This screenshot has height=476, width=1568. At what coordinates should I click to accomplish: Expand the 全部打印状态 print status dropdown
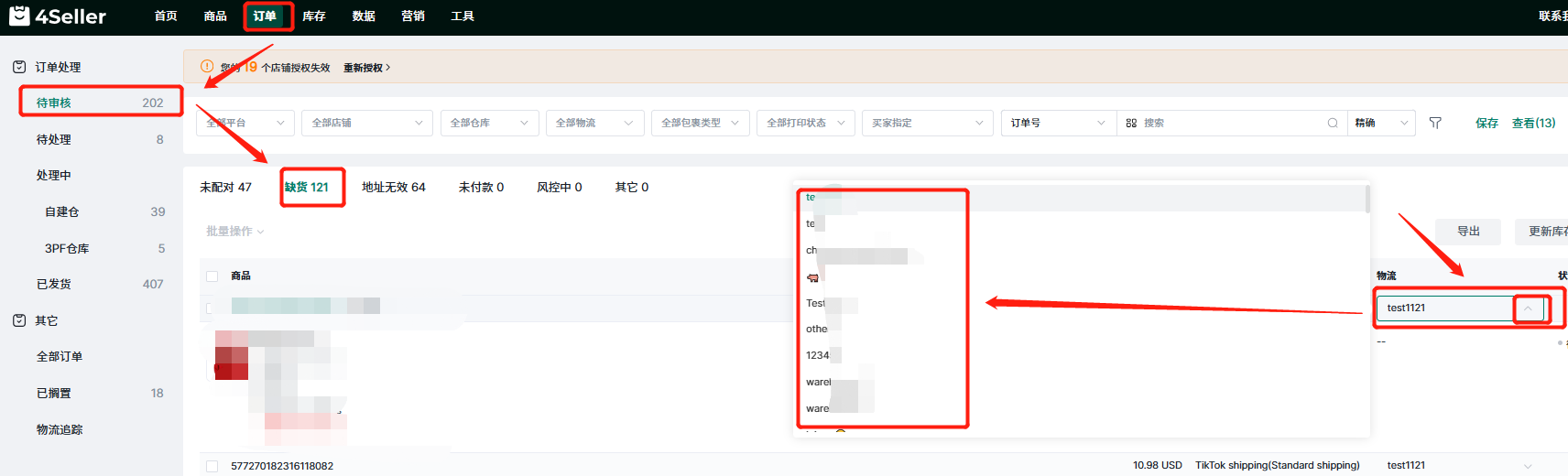pyautogui.click(x=805, y=123)
